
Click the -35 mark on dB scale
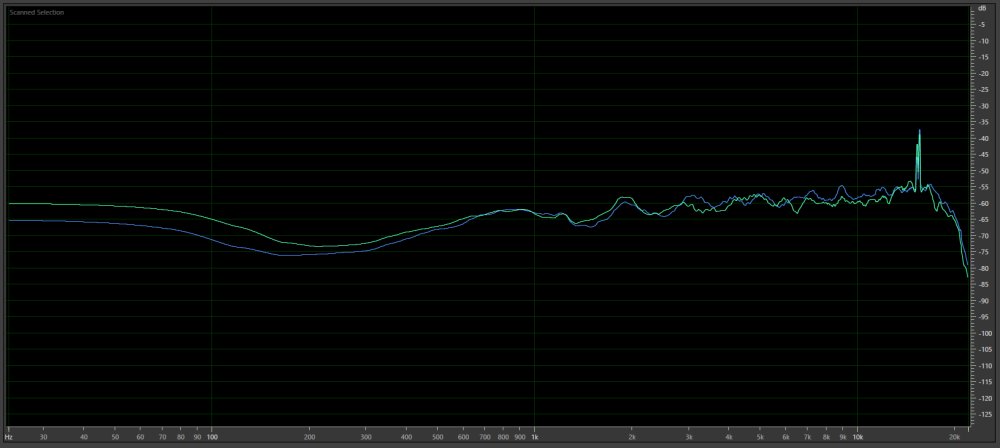[x=985, y=122]
